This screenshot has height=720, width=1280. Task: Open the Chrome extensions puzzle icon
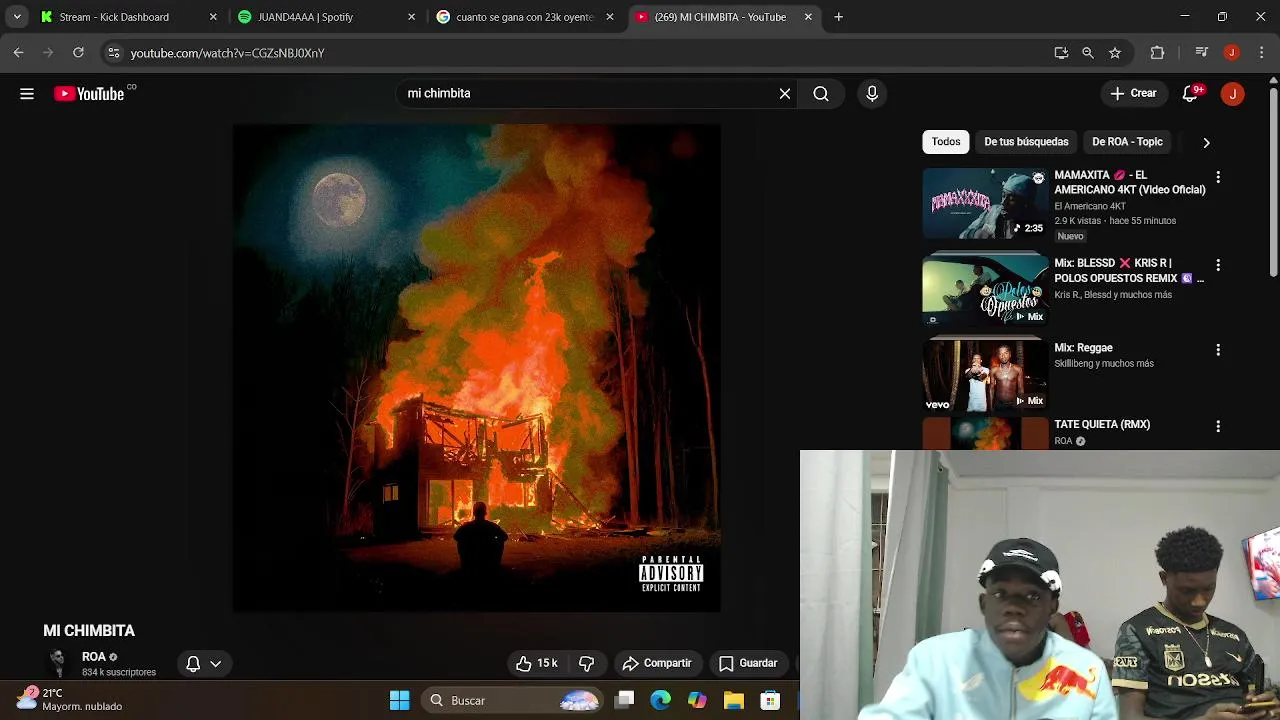pyautogui.click(x=1157, y=53)
